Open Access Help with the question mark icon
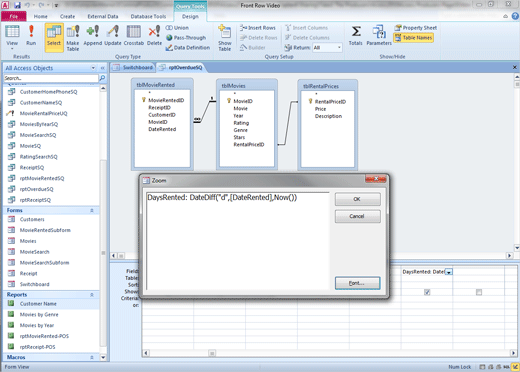 click(515, 16)
